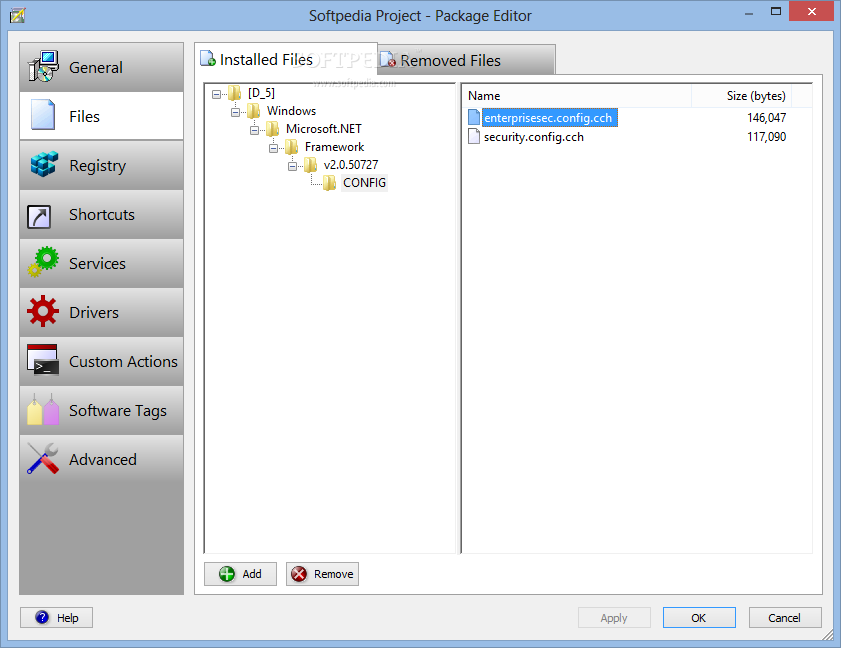Click the Package Editor title bar app icon
841x648 pixels.
pyautogui.click(x=17, y=15)
